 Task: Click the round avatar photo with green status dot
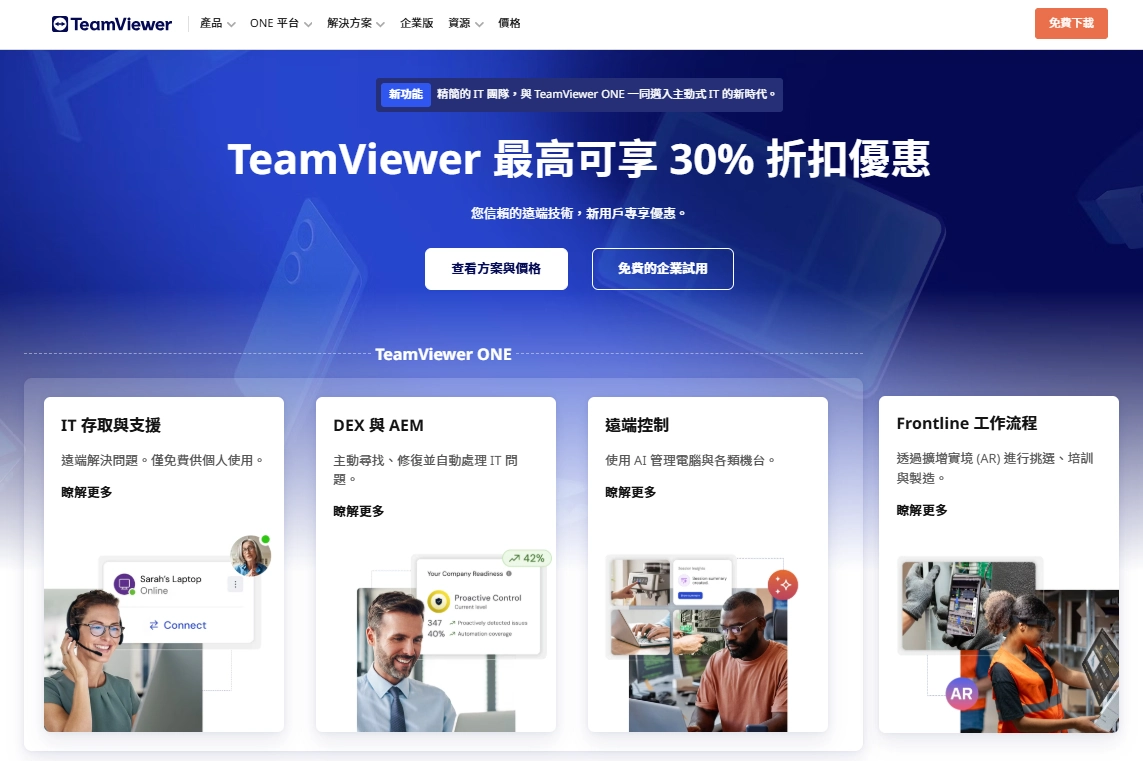coord(250,555)
